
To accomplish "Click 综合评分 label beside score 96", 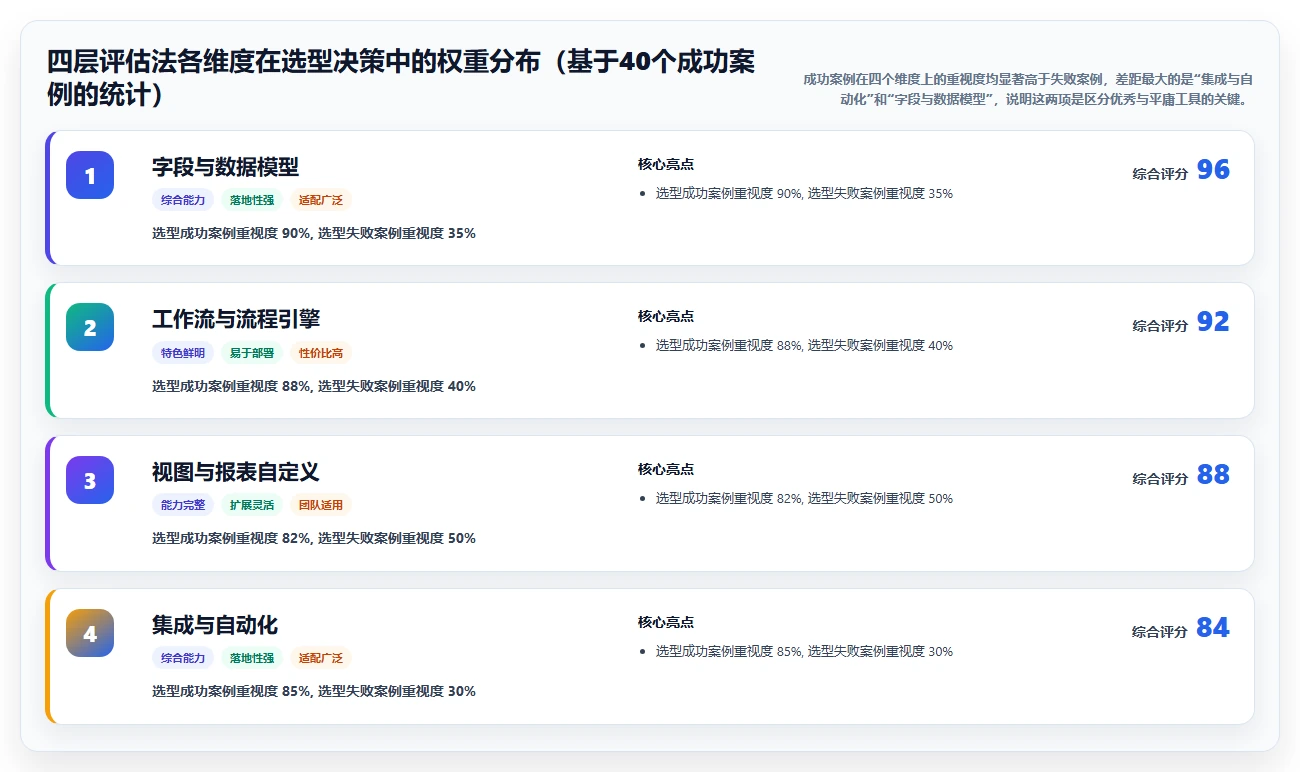I will (x=1160, y=174).
